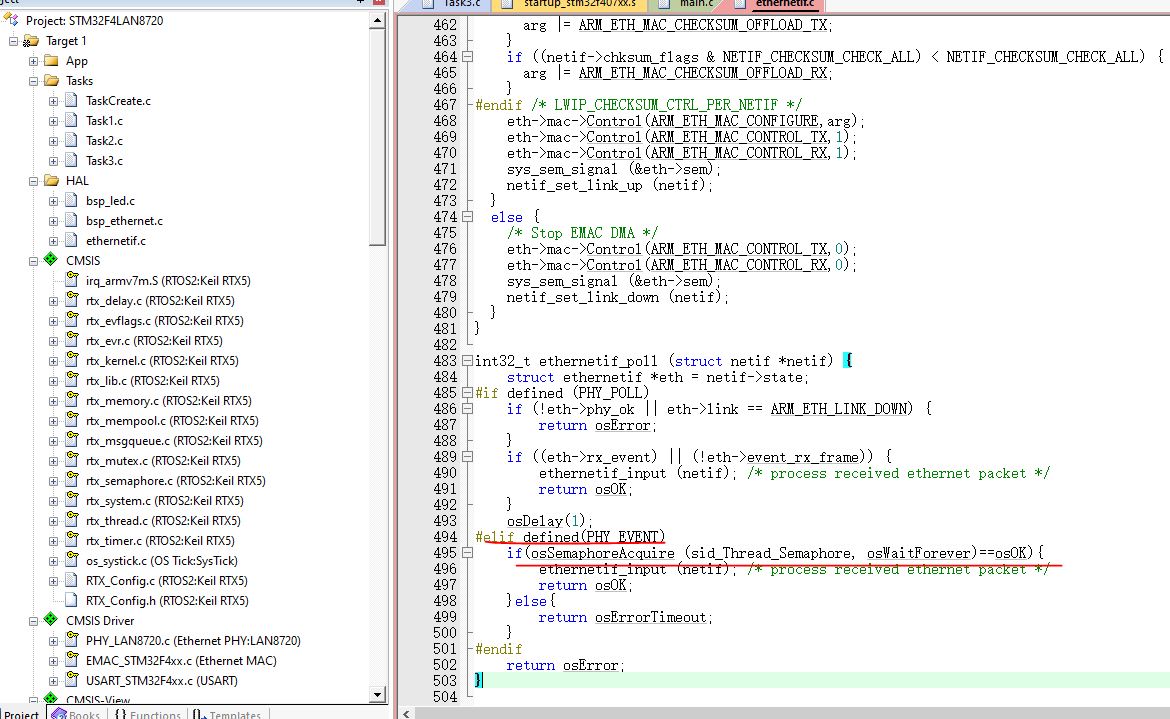Collapse the CMSIS component group

coord(34,261)
